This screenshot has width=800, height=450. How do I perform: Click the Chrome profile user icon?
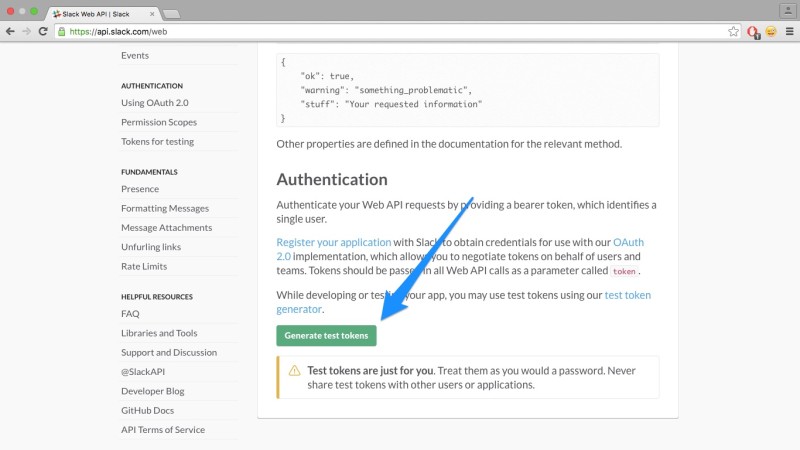(788, 10)
